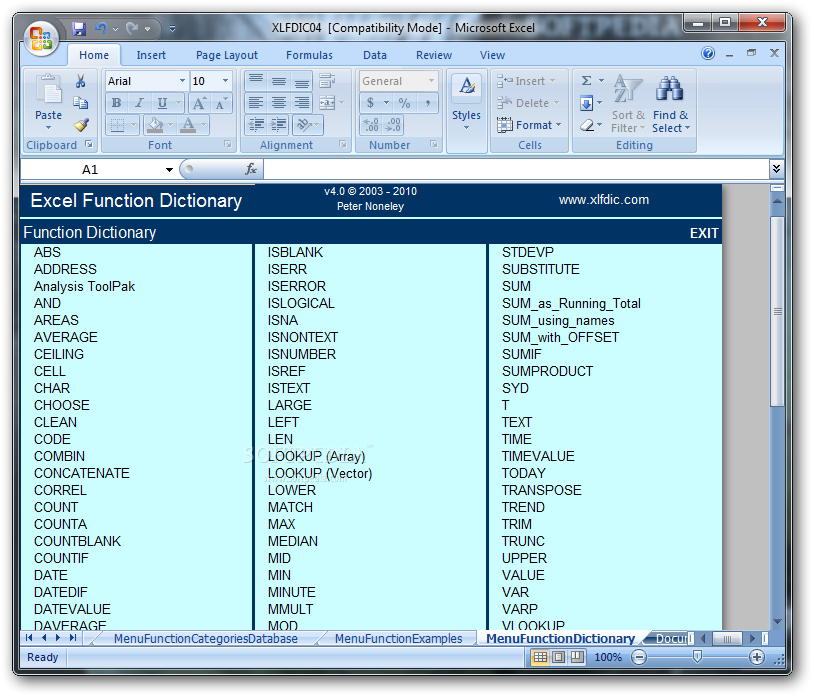This screenshot has height=696, width=813.
Task: Open the ISNUMBER function entry
Action: click(302, 354)
